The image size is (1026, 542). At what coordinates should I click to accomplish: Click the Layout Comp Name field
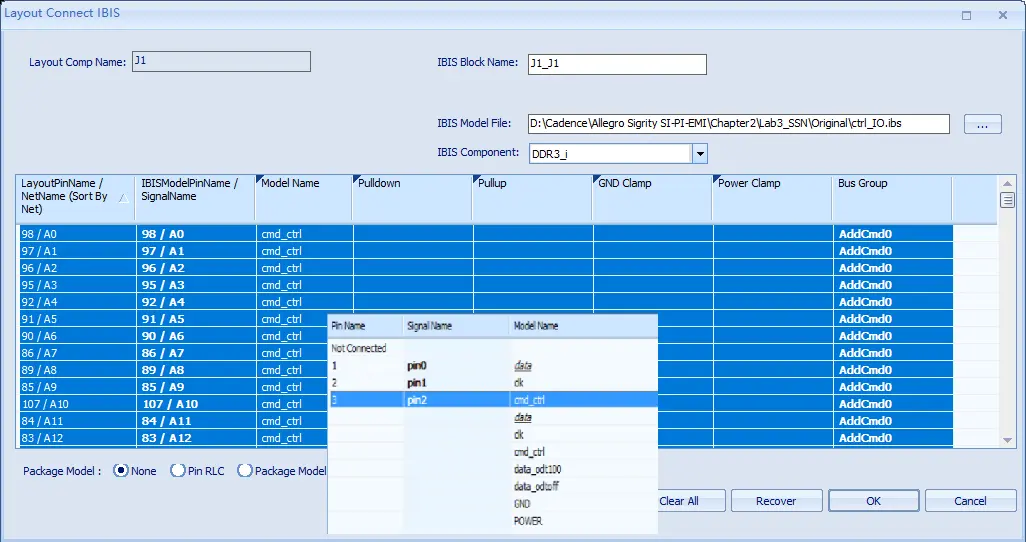[x=221, y=62]
